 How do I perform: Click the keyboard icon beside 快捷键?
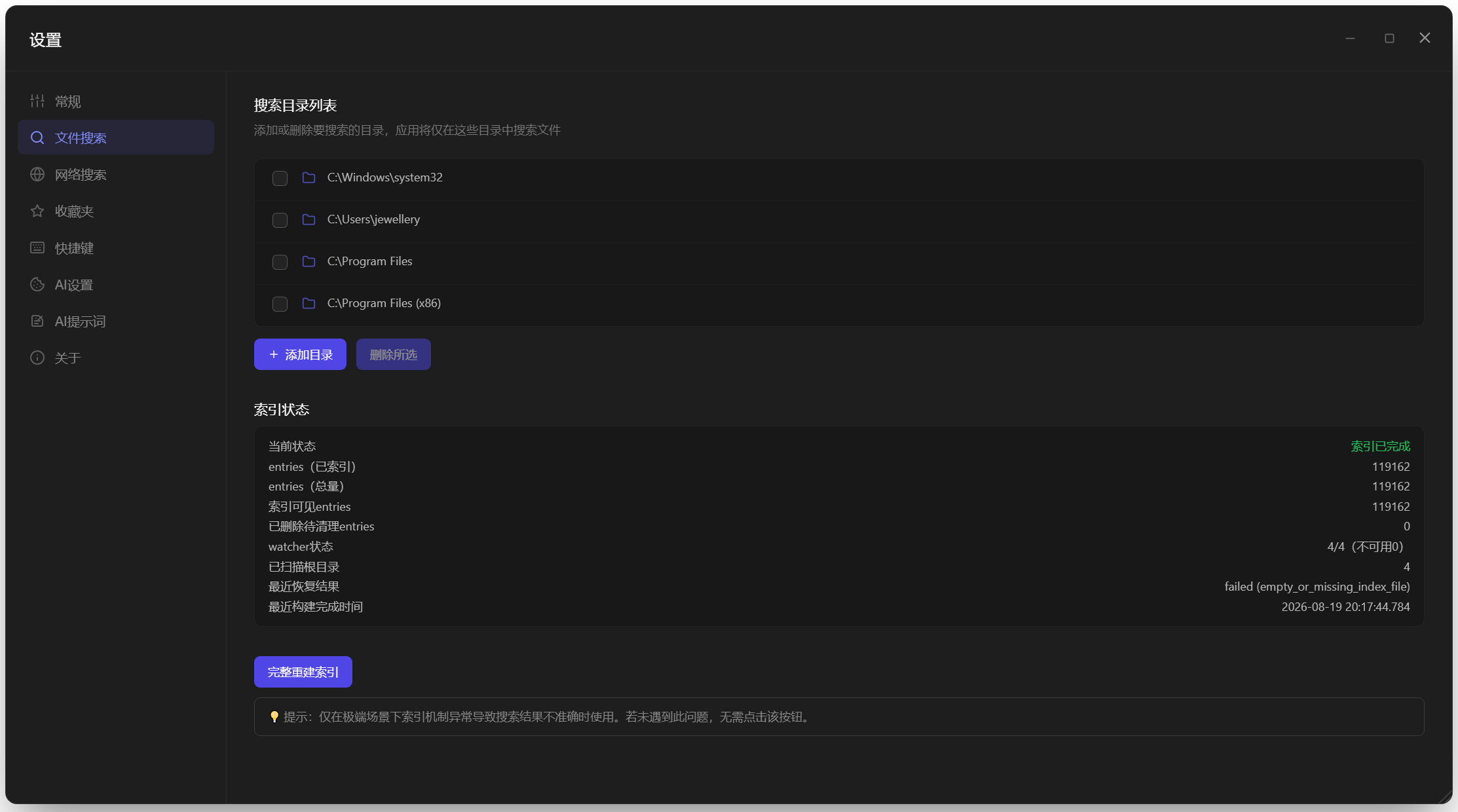(37, 248)
